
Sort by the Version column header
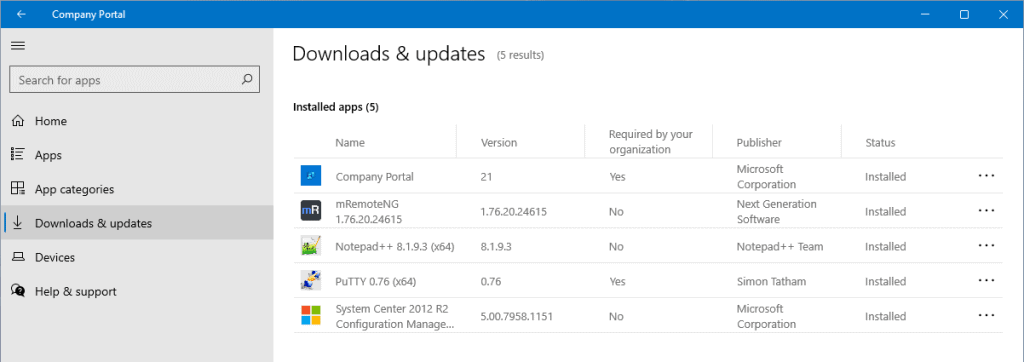(x=498, y=142)
